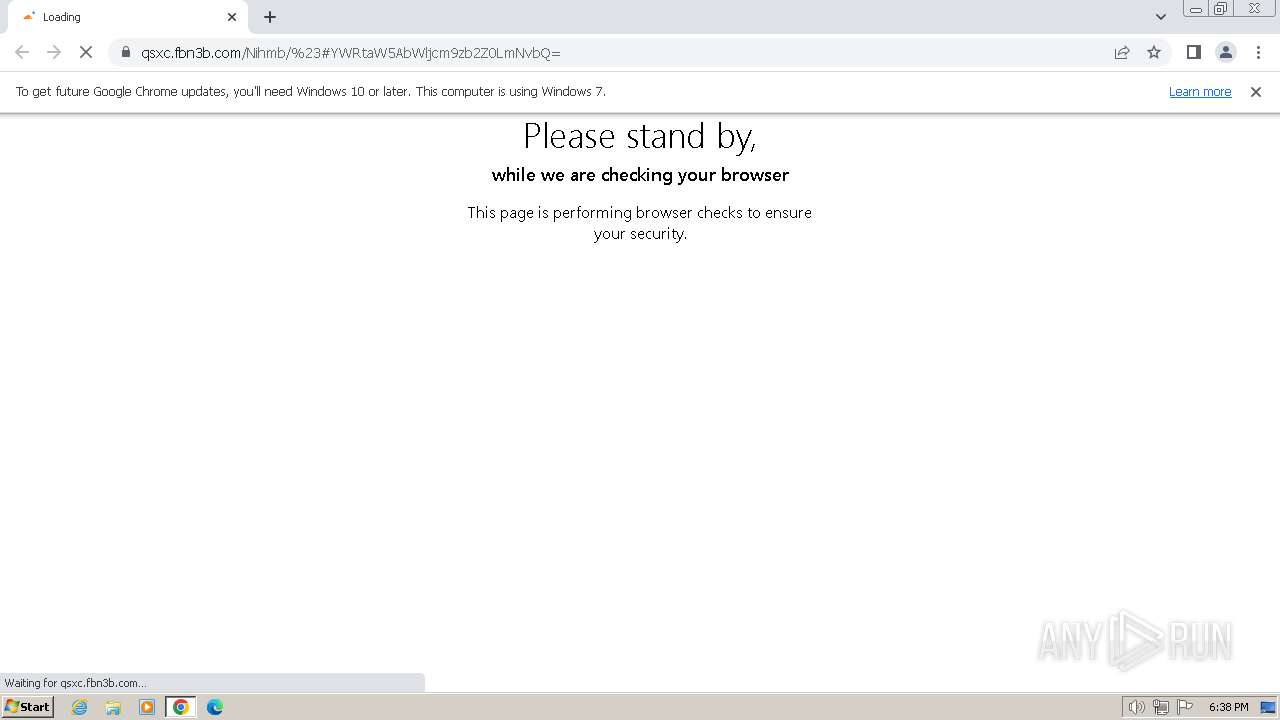Image resolution: width=1280 pixels, height=720 pixels.
Task: Launch Internet Explorer from taskbar
Action: [80, 707]
